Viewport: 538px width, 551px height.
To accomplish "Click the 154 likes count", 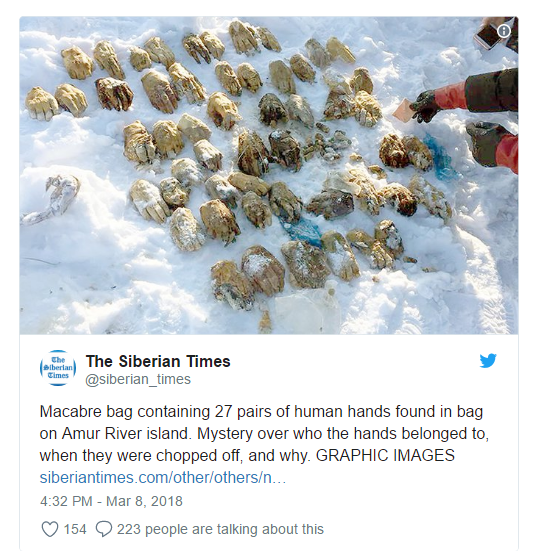I will click(x=74, y=529).
